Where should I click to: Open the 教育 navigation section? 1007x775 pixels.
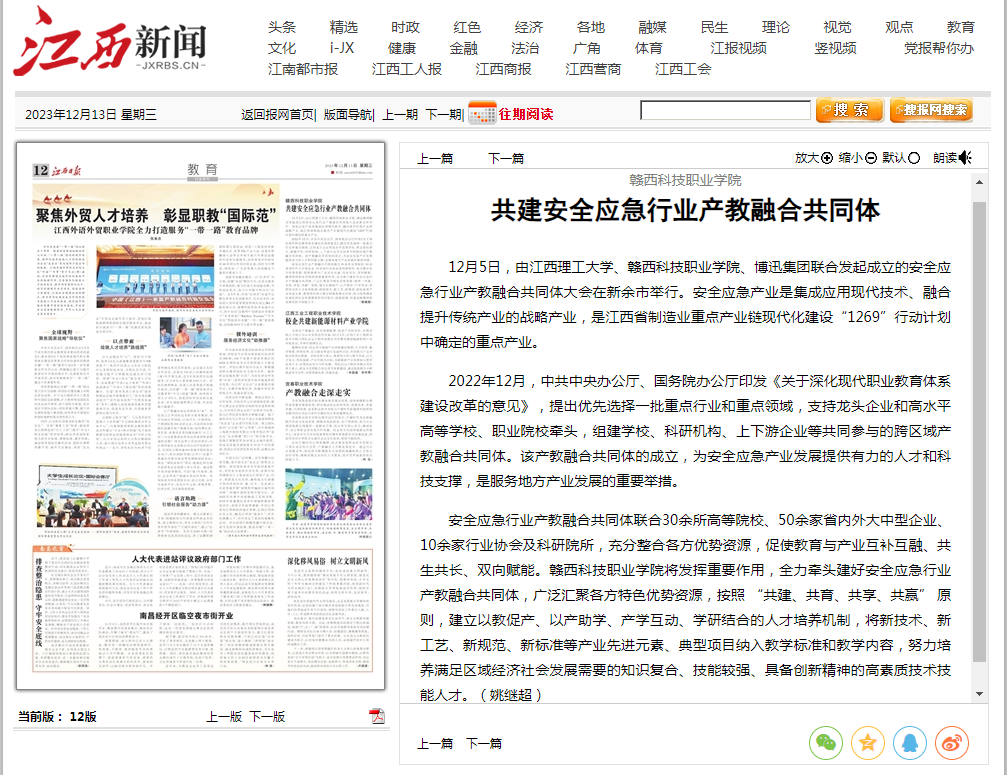click(960, 27)
